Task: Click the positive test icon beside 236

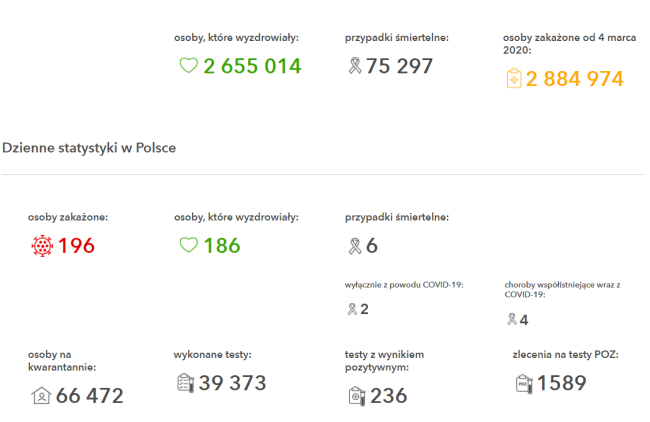Action: click(x=355, y=396)
